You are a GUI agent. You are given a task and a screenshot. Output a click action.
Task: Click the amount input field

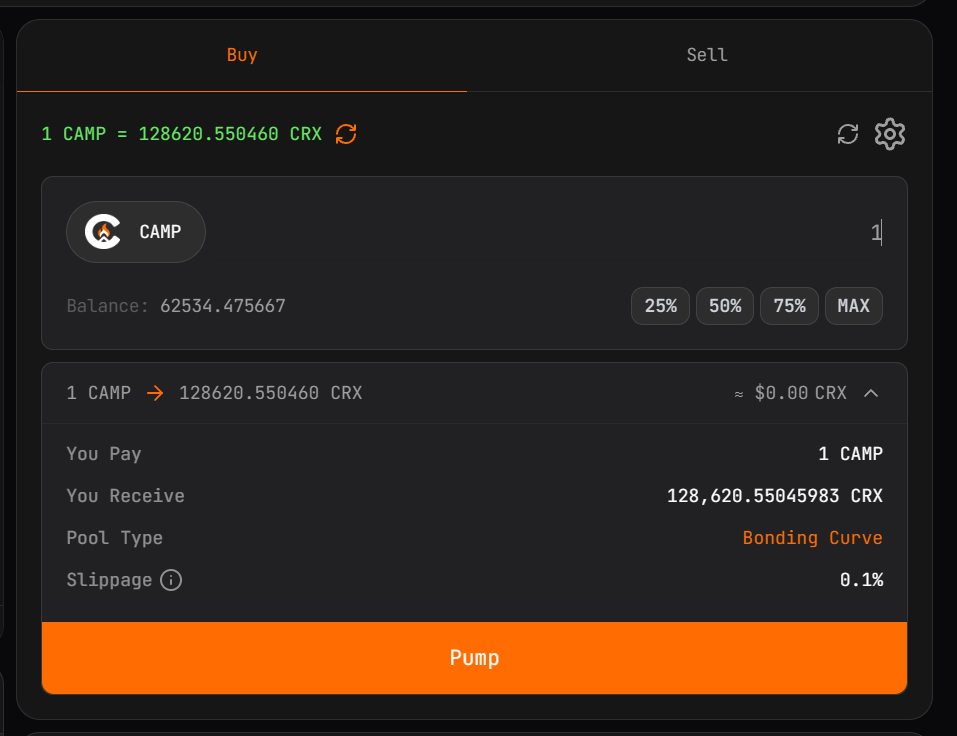tap(600, 233)
